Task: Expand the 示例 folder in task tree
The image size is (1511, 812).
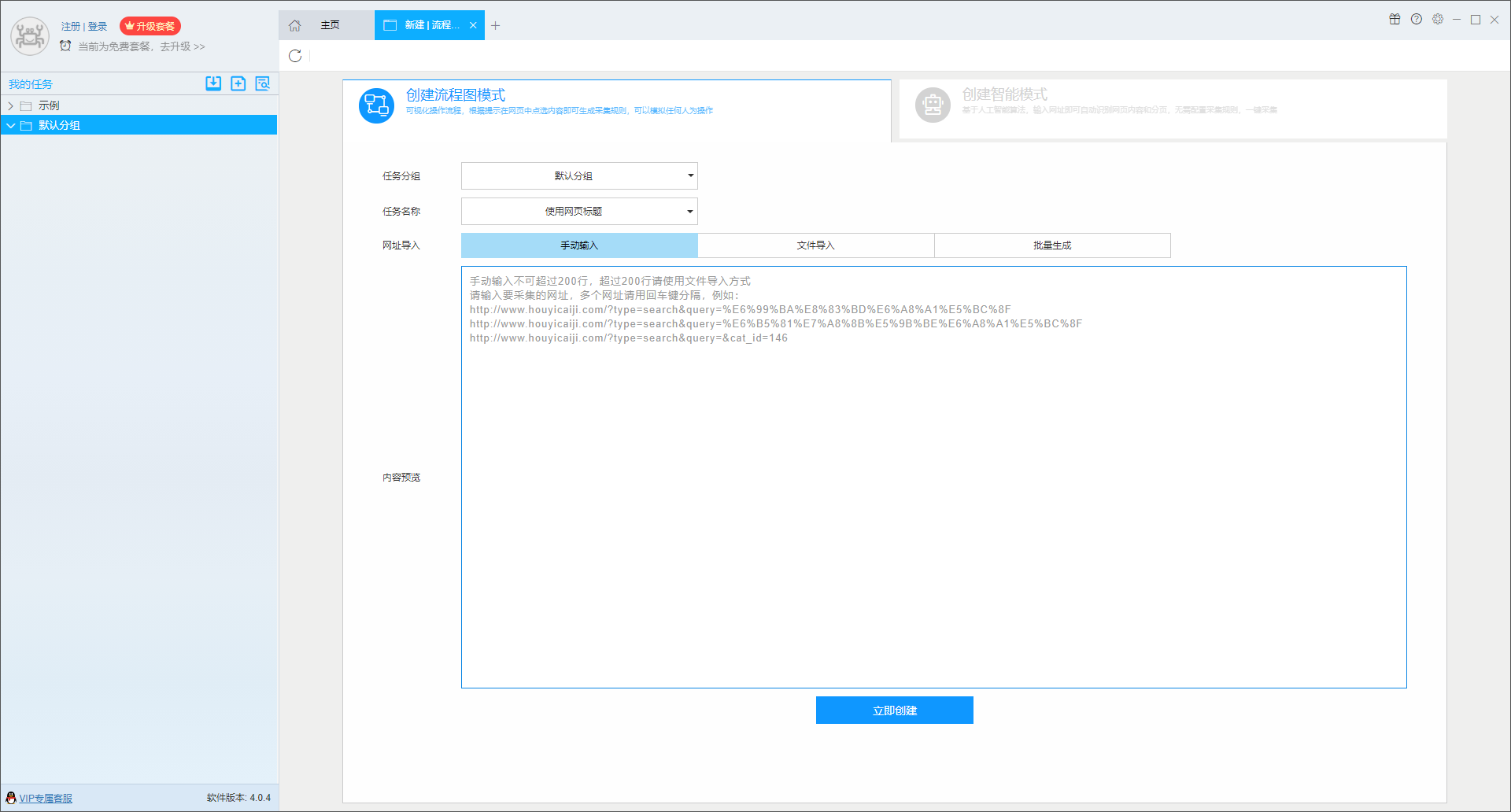Action: click(10, 105)
